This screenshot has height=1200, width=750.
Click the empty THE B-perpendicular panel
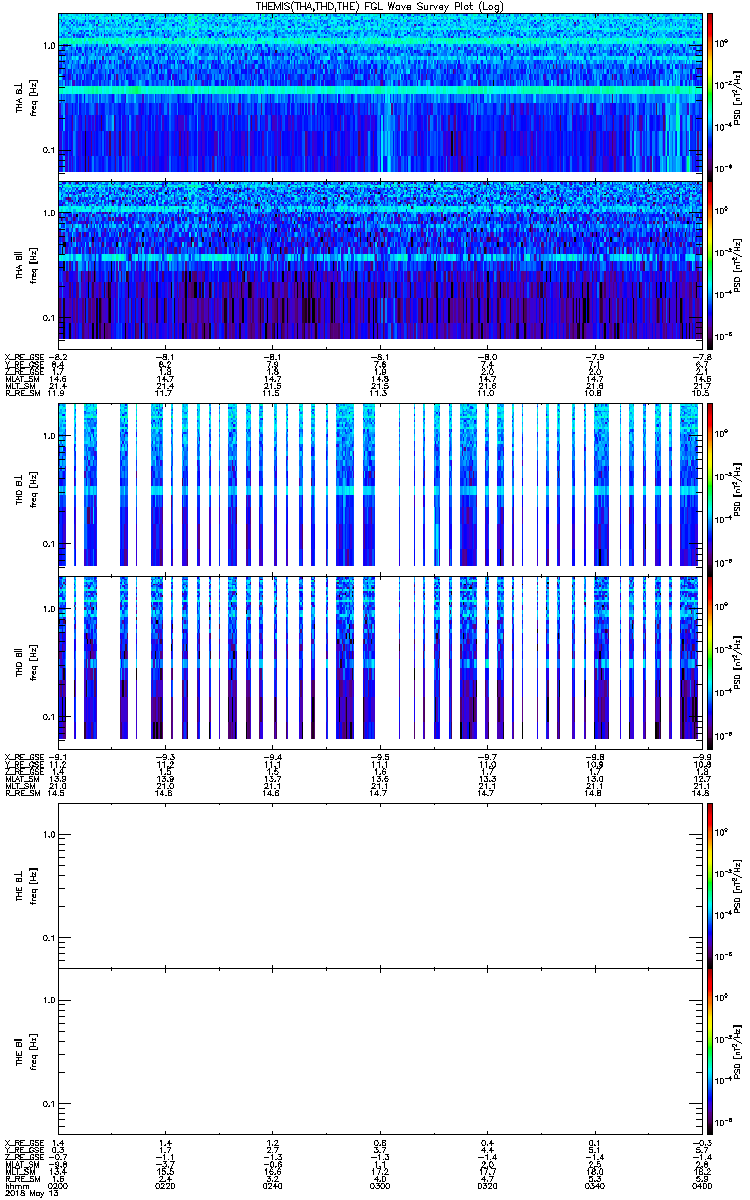[379, 884]
